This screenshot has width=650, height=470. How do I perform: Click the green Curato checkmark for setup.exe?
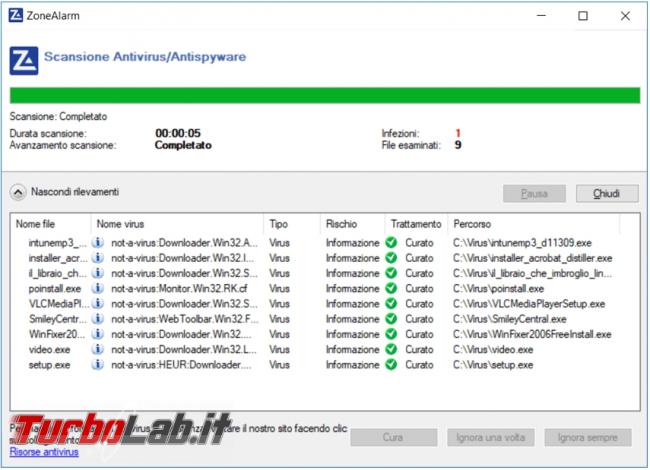point(391,365)
